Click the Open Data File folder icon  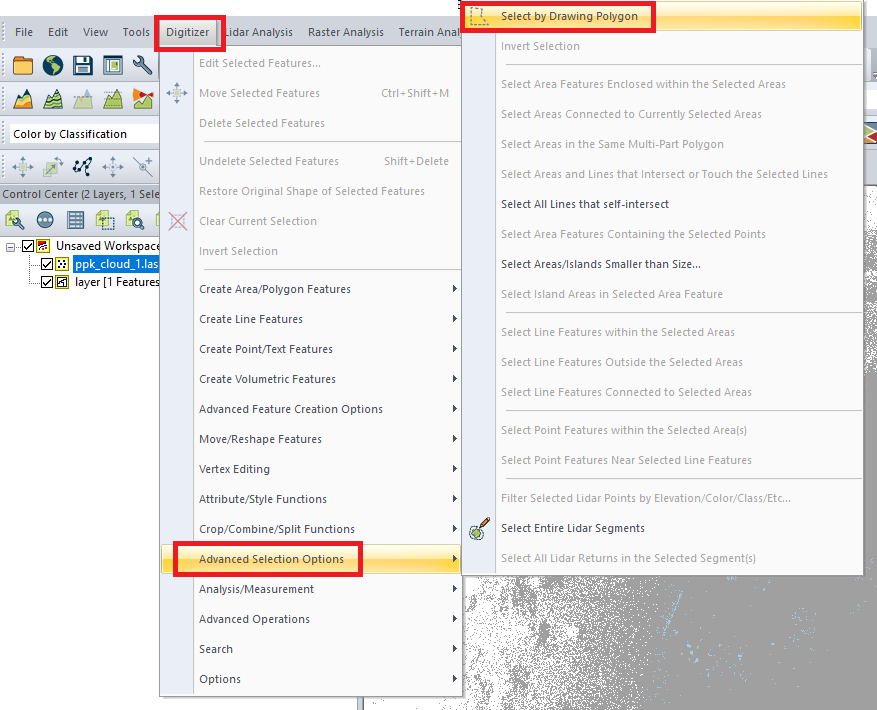pos(22,67)
